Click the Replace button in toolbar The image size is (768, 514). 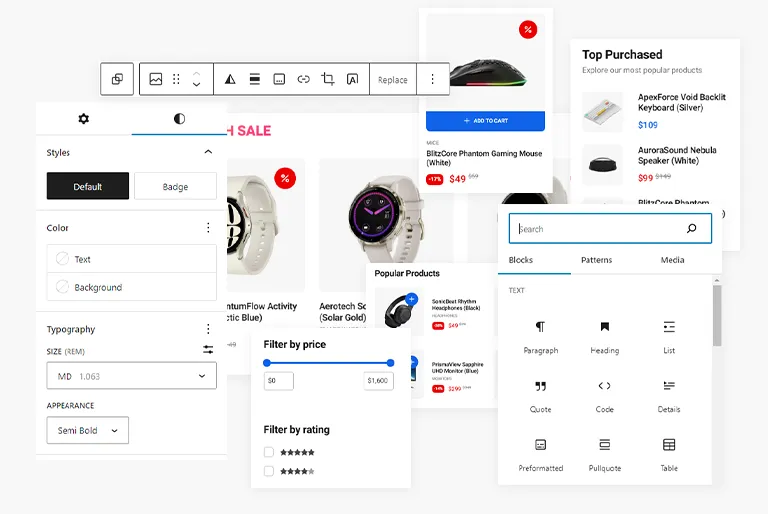[x=392, y=79]
